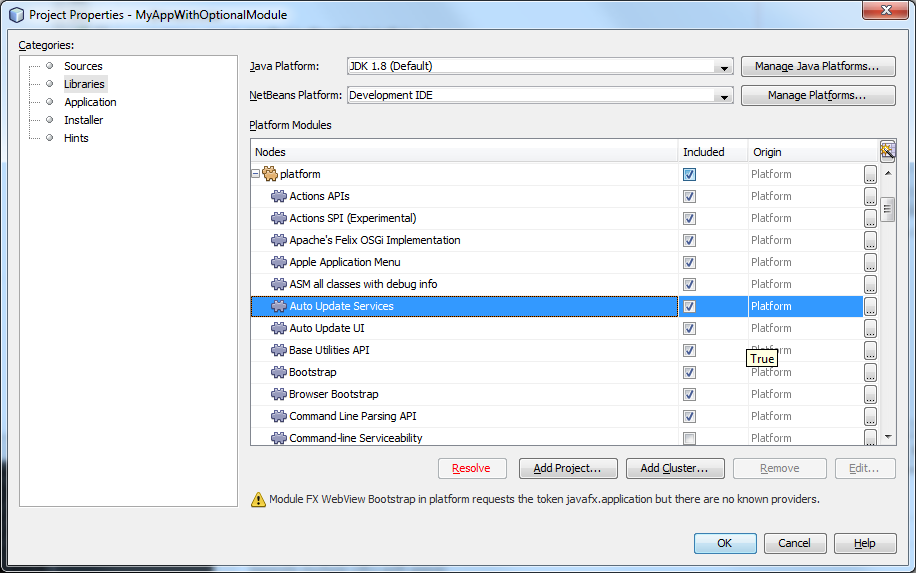This screenshot has height=573, width=916.
Task: Uncheck Included for Auto Update Services
Action: (689, 306)
